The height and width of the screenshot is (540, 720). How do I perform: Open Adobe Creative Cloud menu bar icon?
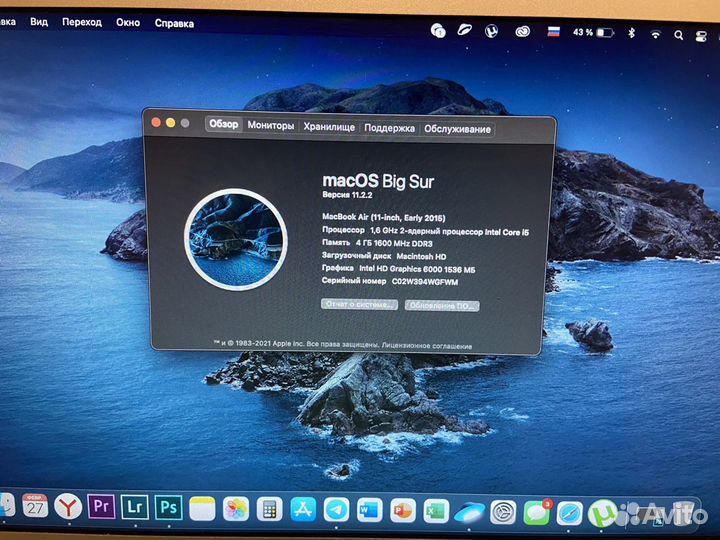click(x=523, y=32)
